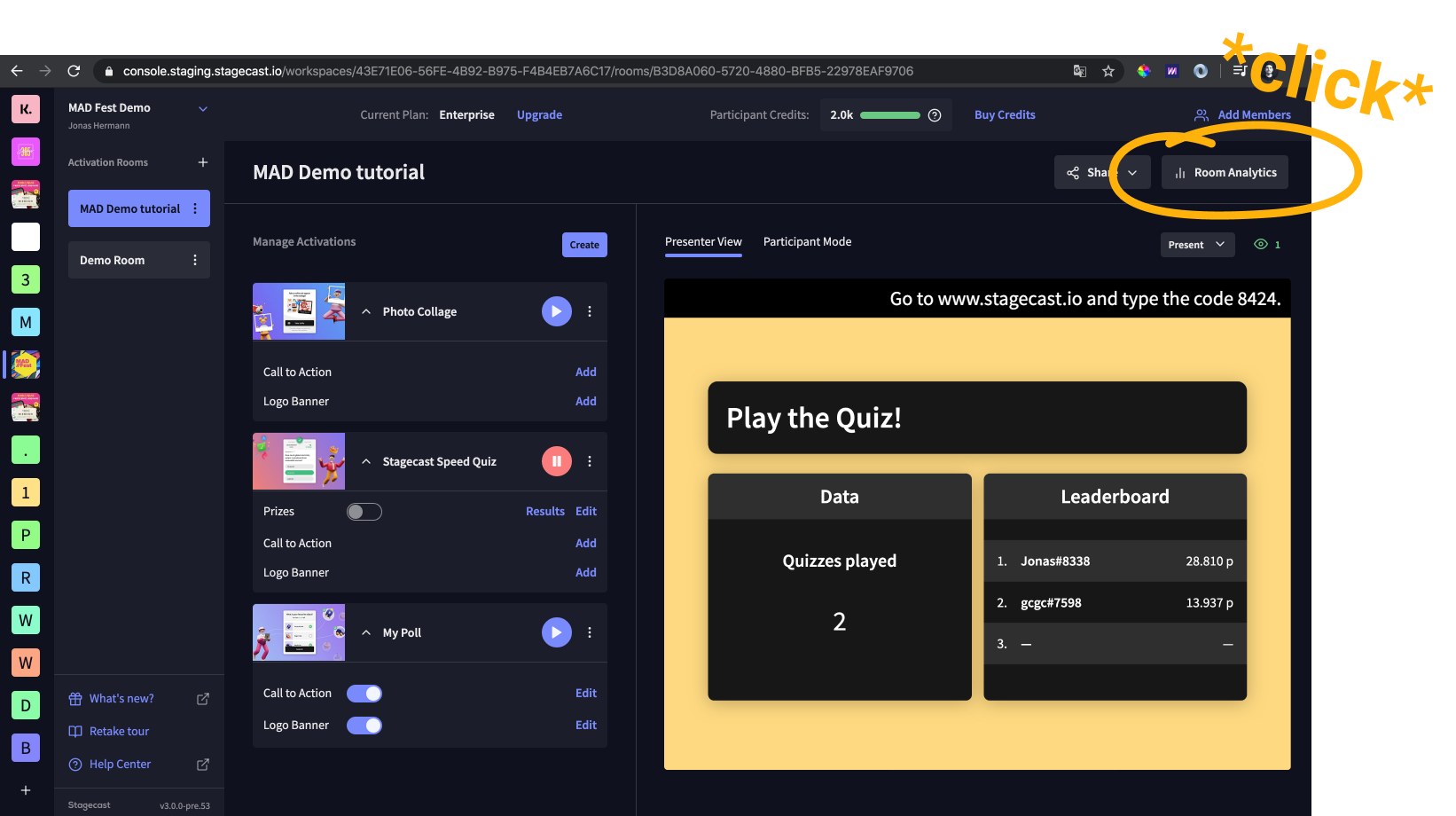Image resolution: width=1456 pixels, height=816 pixels.
Task: Open the media playlist control icon
Action: coord(1240,71)
